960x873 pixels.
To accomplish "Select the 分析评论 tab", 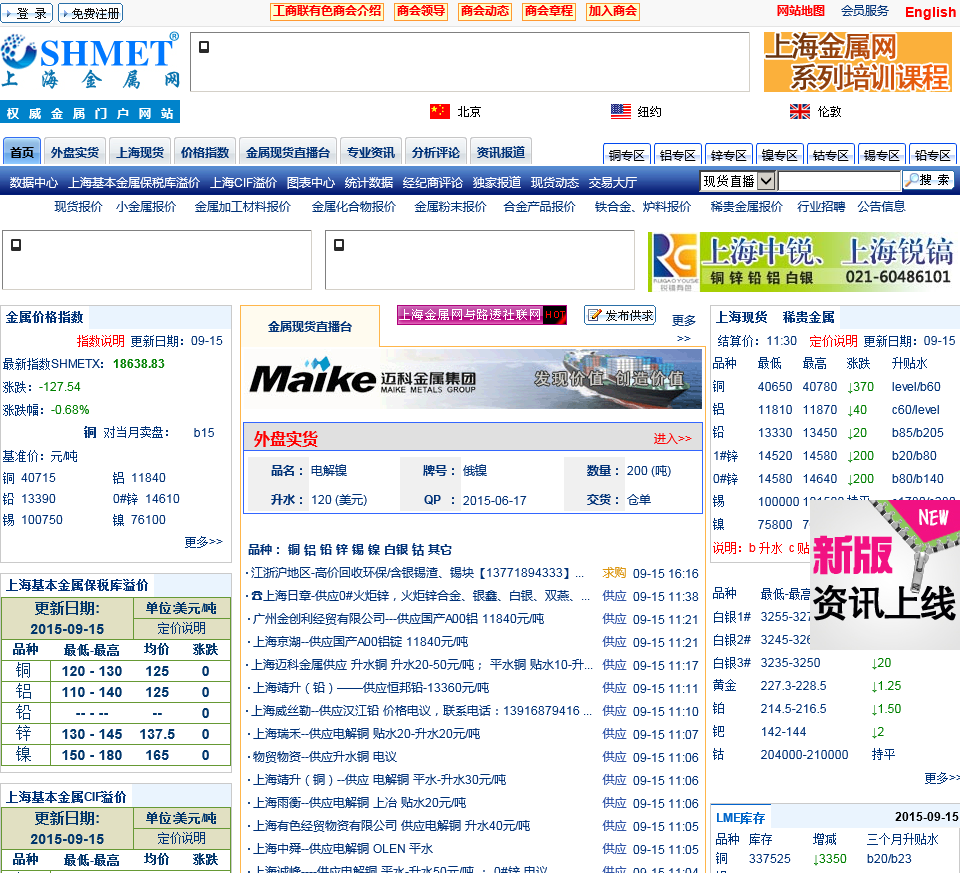I will (x=435, y=152).
